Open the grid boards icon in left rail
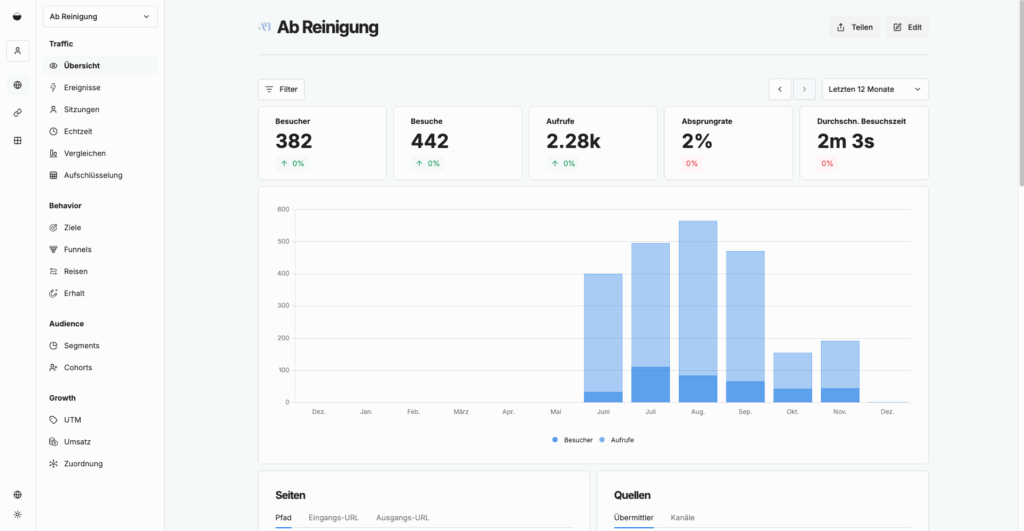This screenshot has width=1024, height=531. pos(17,141)
